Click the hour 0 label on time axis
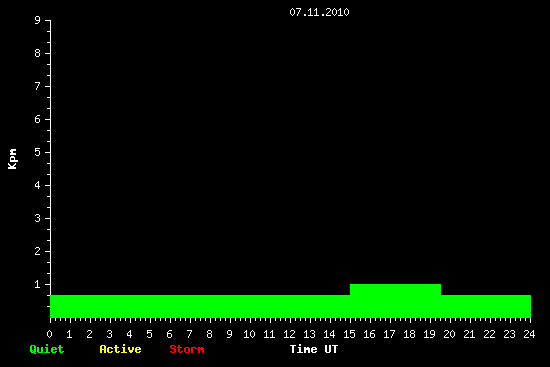This screenshot has width=550, height=367. (x=49, y=334)
